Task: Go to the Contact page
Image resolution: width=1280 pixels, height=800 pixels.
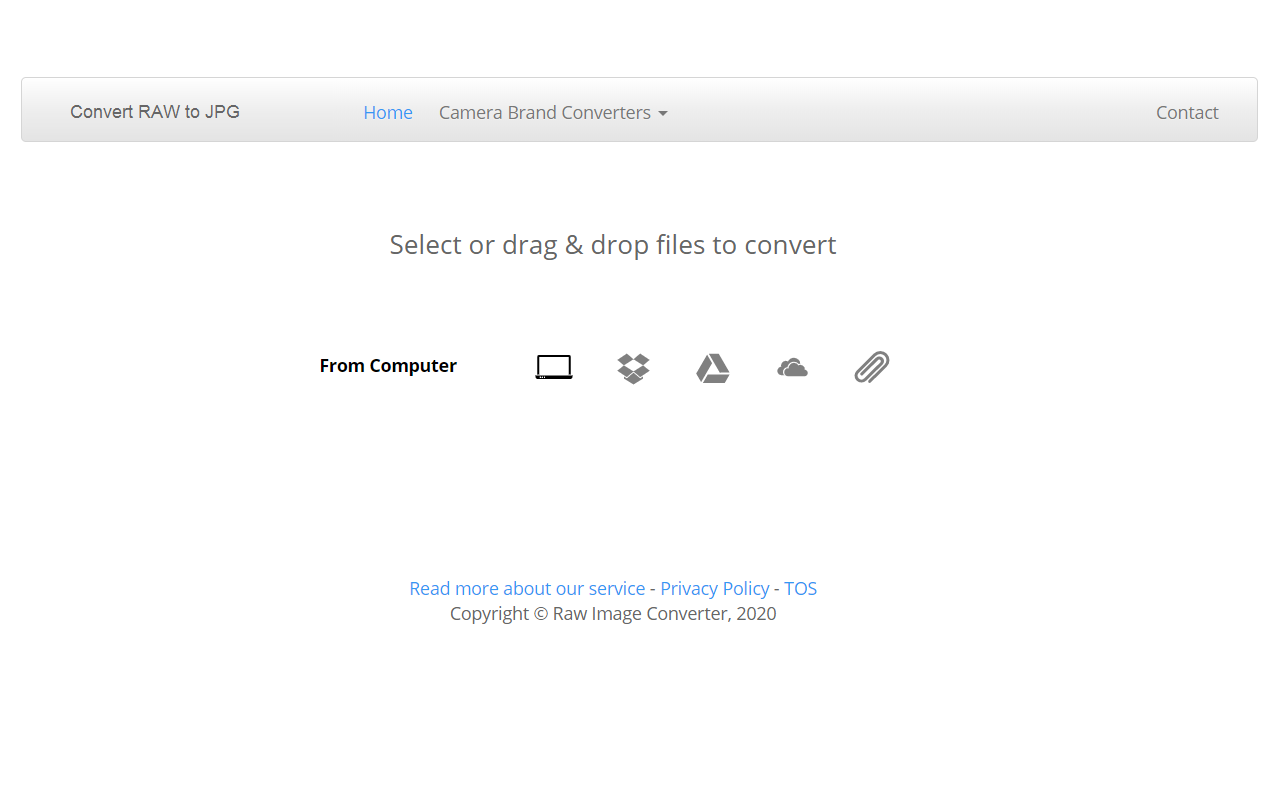Action: tap(1187, 112)
